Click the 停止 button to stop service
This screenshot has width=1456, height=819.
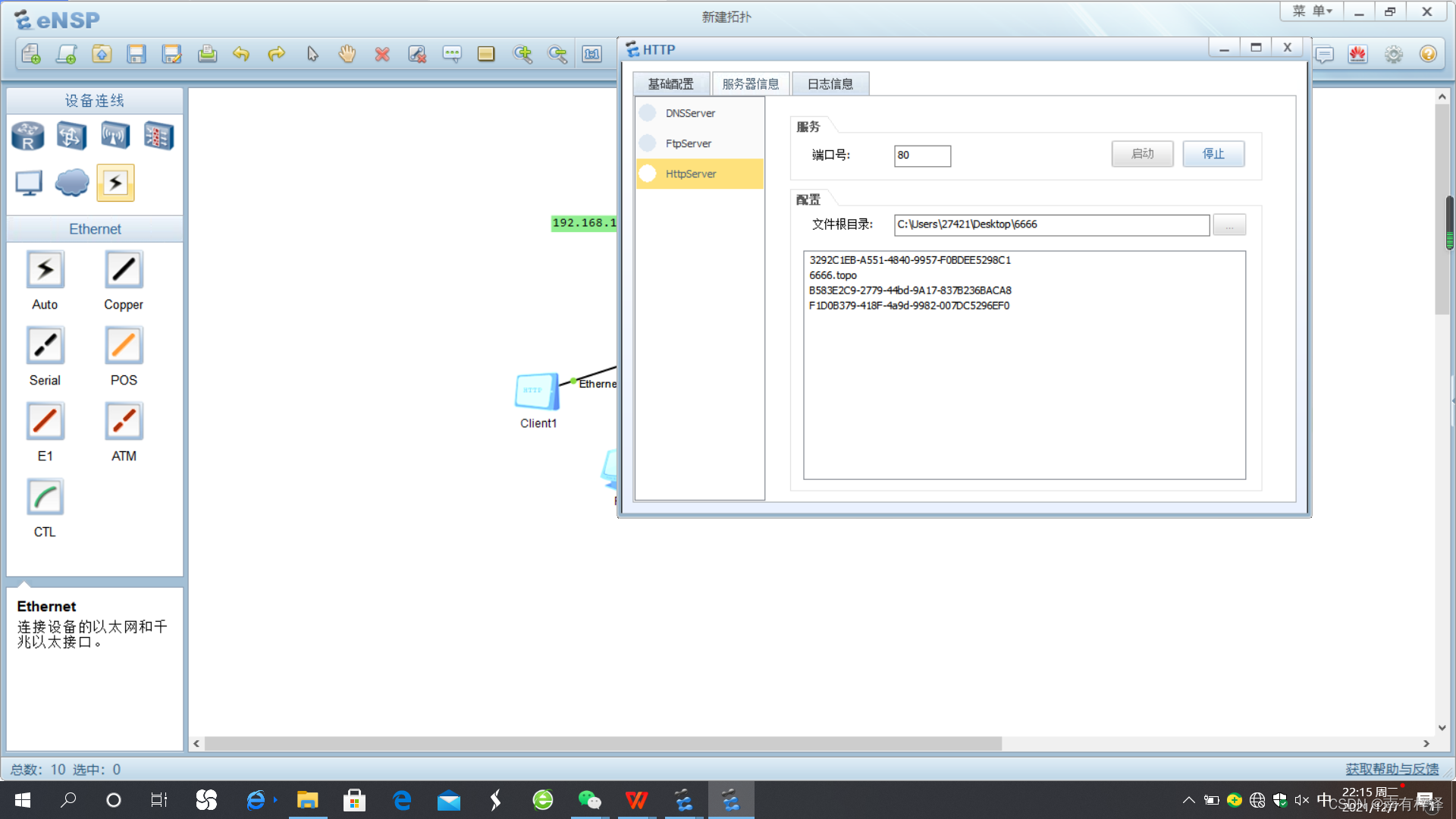point(1213,154)
